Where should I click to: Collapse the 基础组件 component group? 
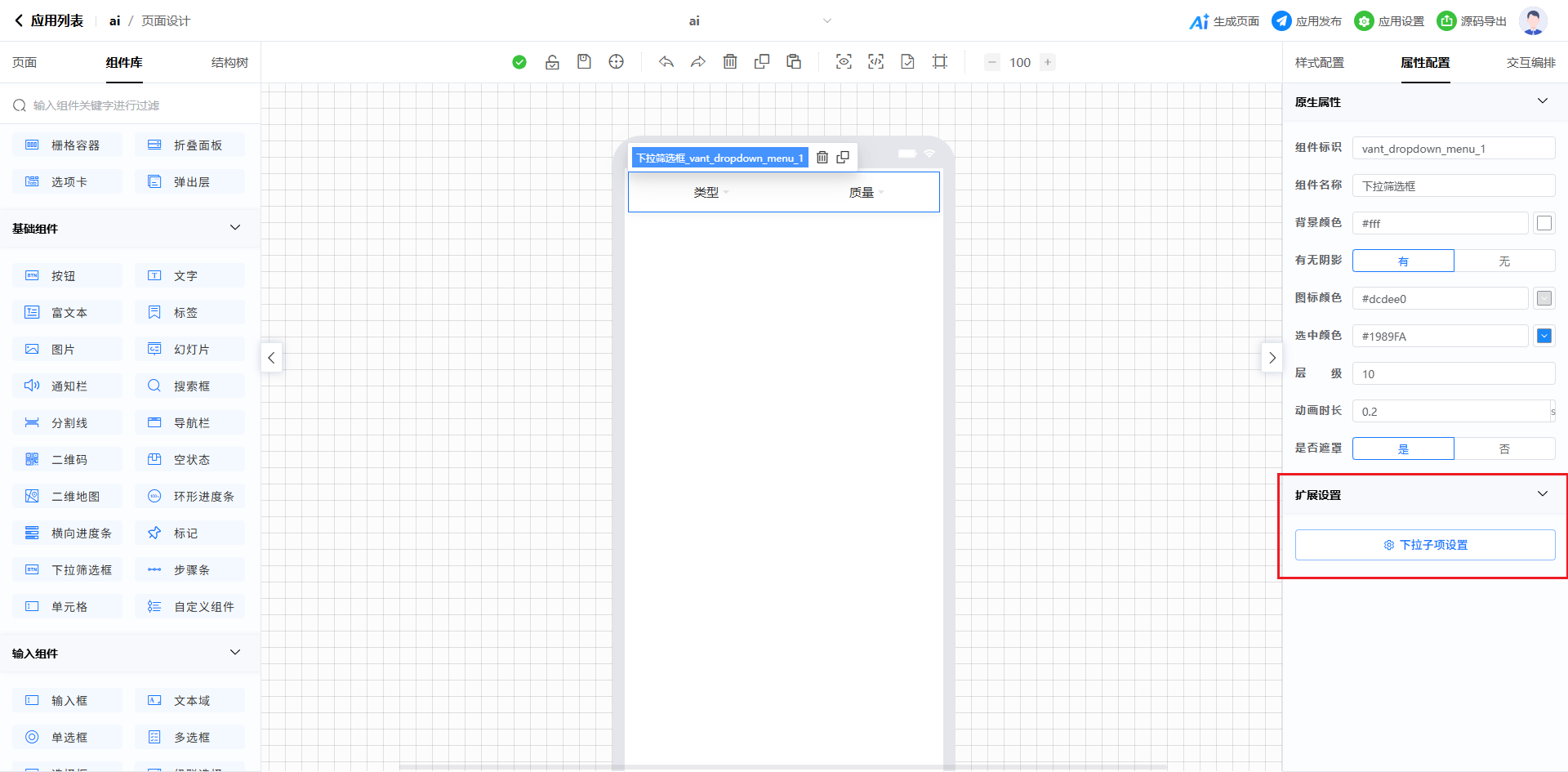tap(235, 228)
